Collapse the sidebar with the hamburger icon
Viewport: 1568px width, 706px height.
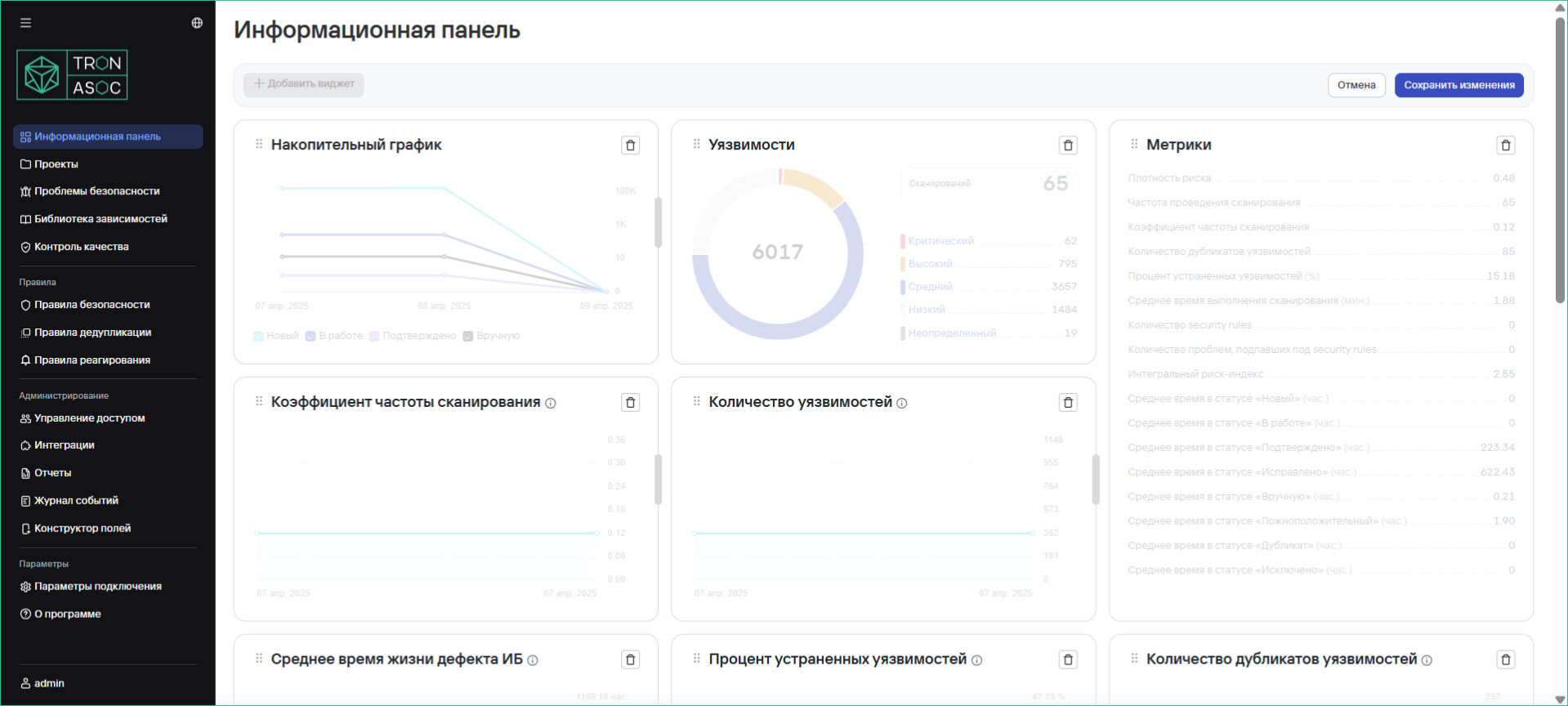point(26,23)
